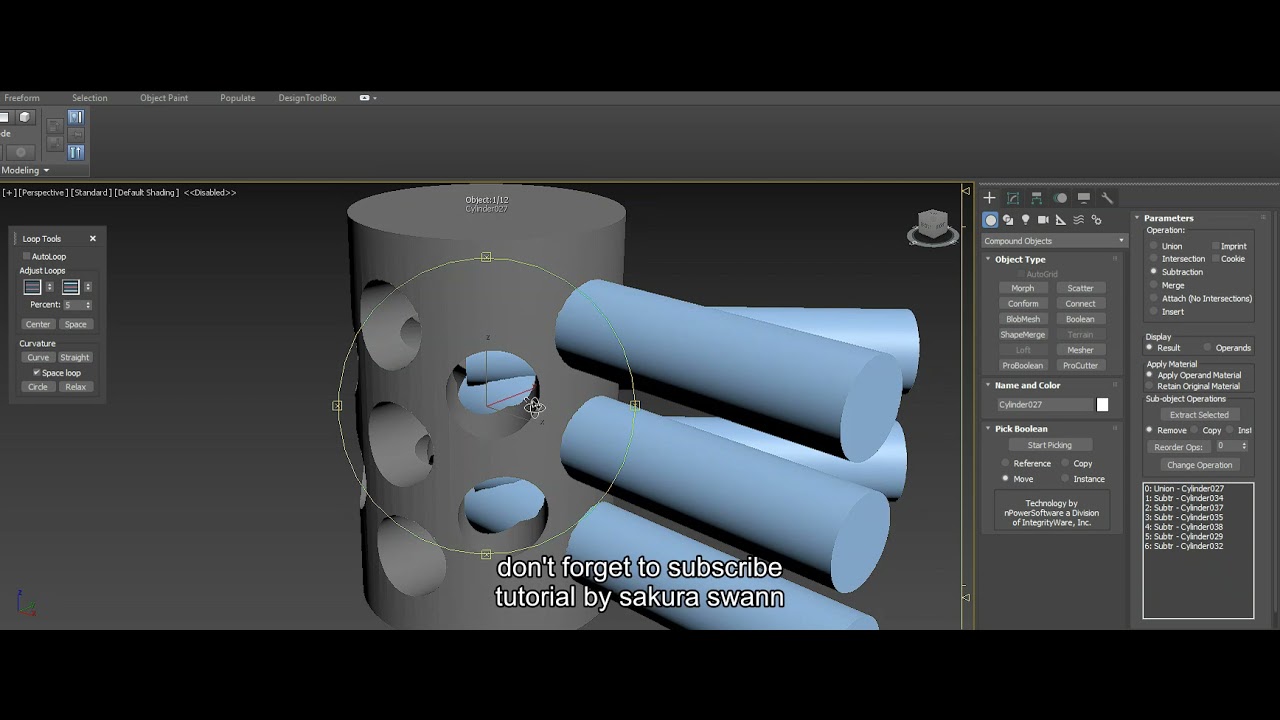Uncheck the Space loop checkbox
1280x720 pixels.
[37, 373]
